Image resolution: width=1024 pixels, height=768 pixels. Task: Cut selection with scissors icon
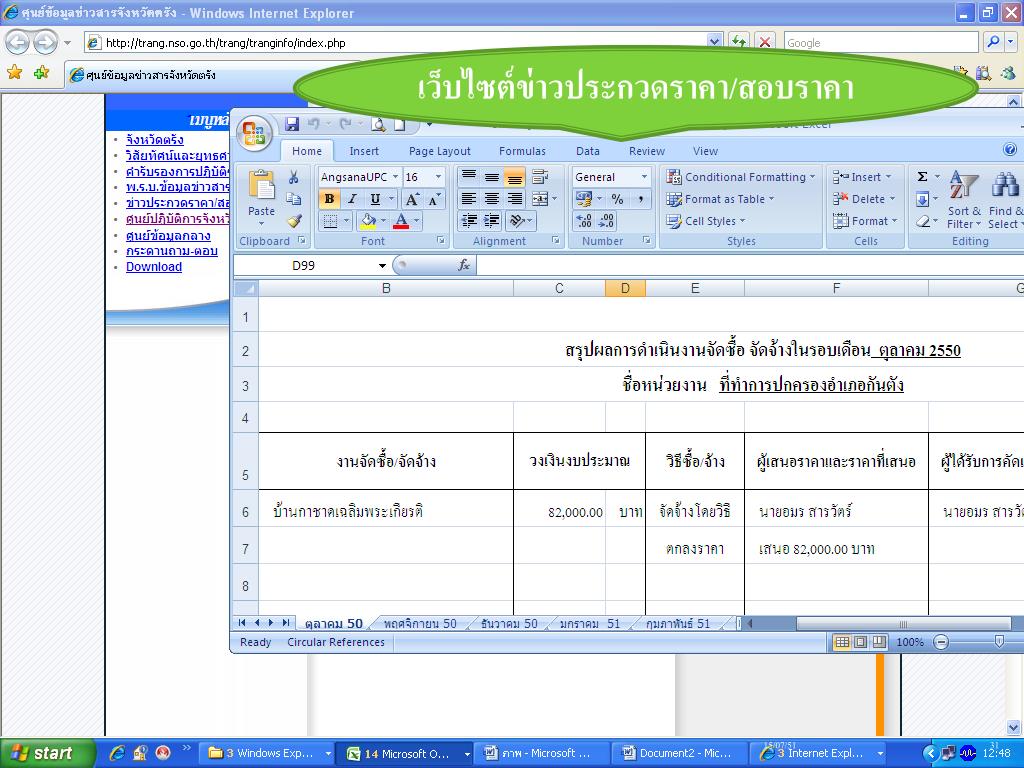point(294,177)
